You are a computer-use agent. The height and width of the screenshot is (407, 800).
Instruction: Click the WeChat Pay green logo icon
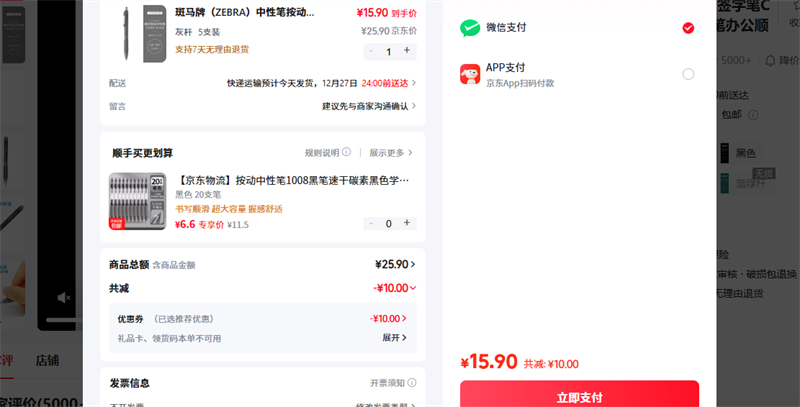[x=470, y=27]
